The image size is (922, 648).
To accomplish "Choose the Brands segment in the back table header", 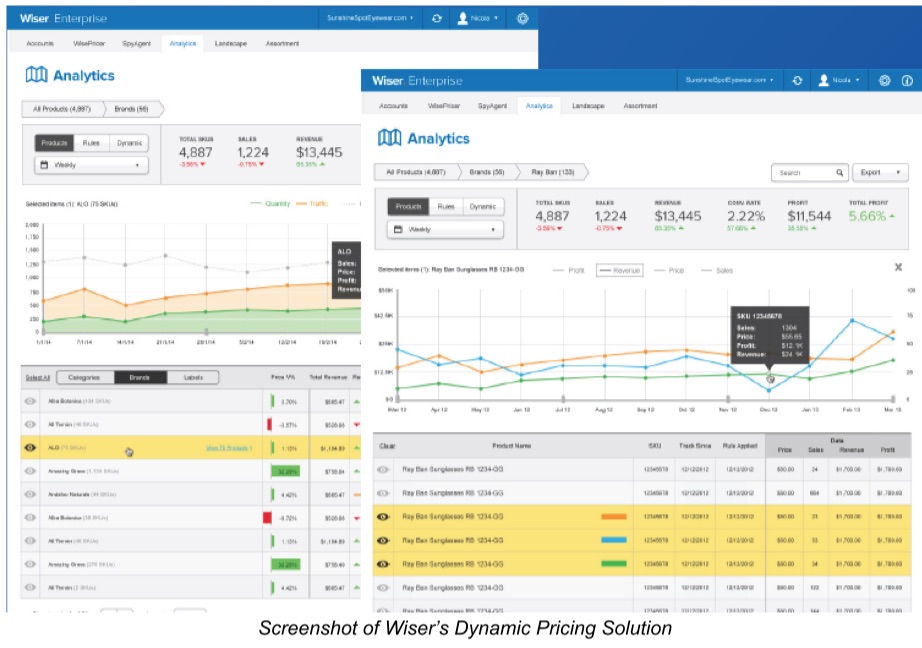I will click(x=140, y=378).
